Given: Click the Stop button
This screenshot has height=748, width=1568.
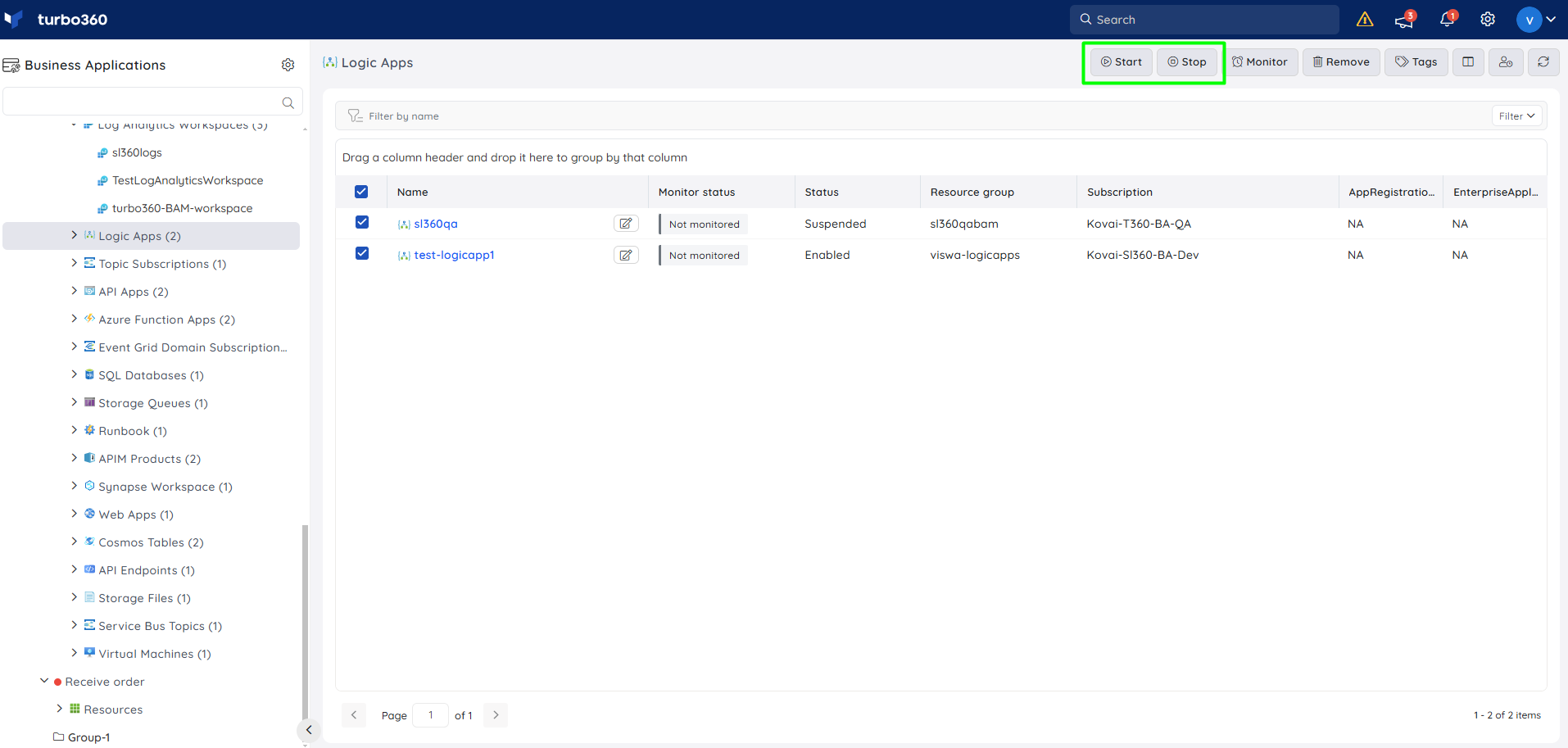Looking at the screenshot, I should click(1187, 61).
